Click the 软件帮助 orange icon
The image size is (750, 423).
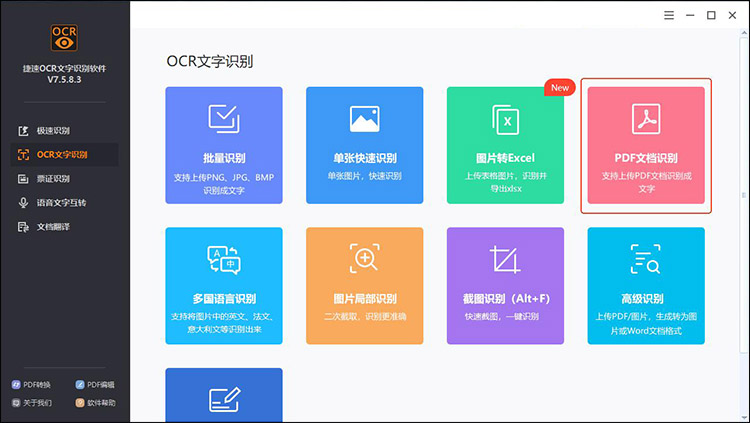tap(80, 403)
